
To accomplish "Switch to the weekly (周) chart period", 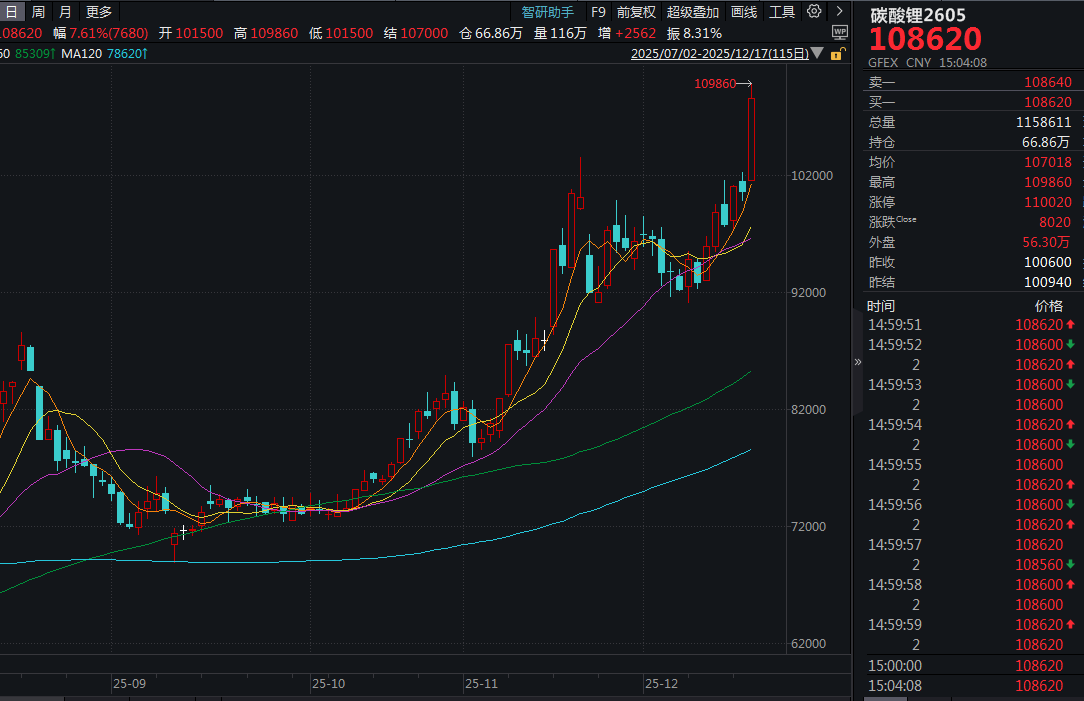I will tap(38, 12).
